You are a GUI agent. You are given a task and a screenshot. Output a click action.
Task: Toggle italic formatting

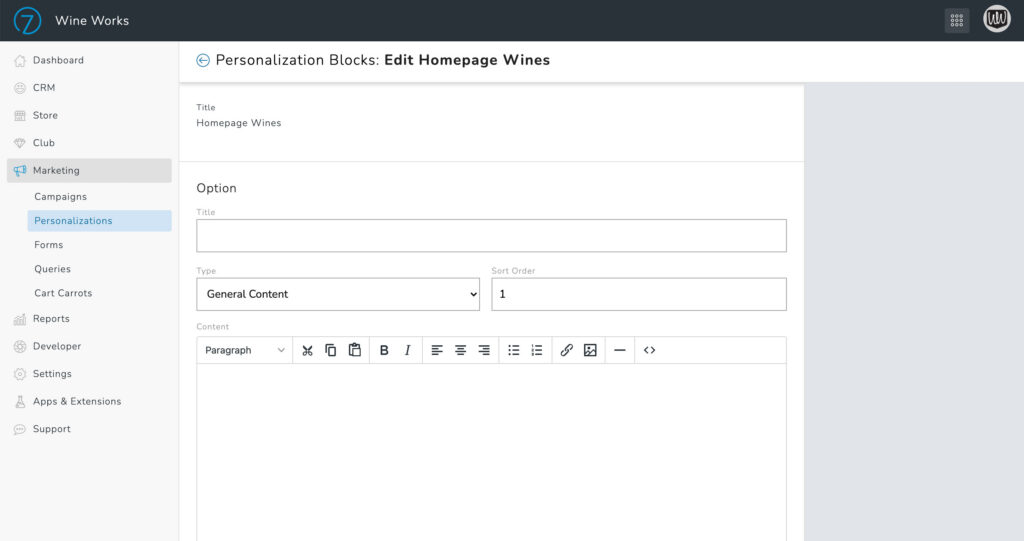tap(408, 350)
